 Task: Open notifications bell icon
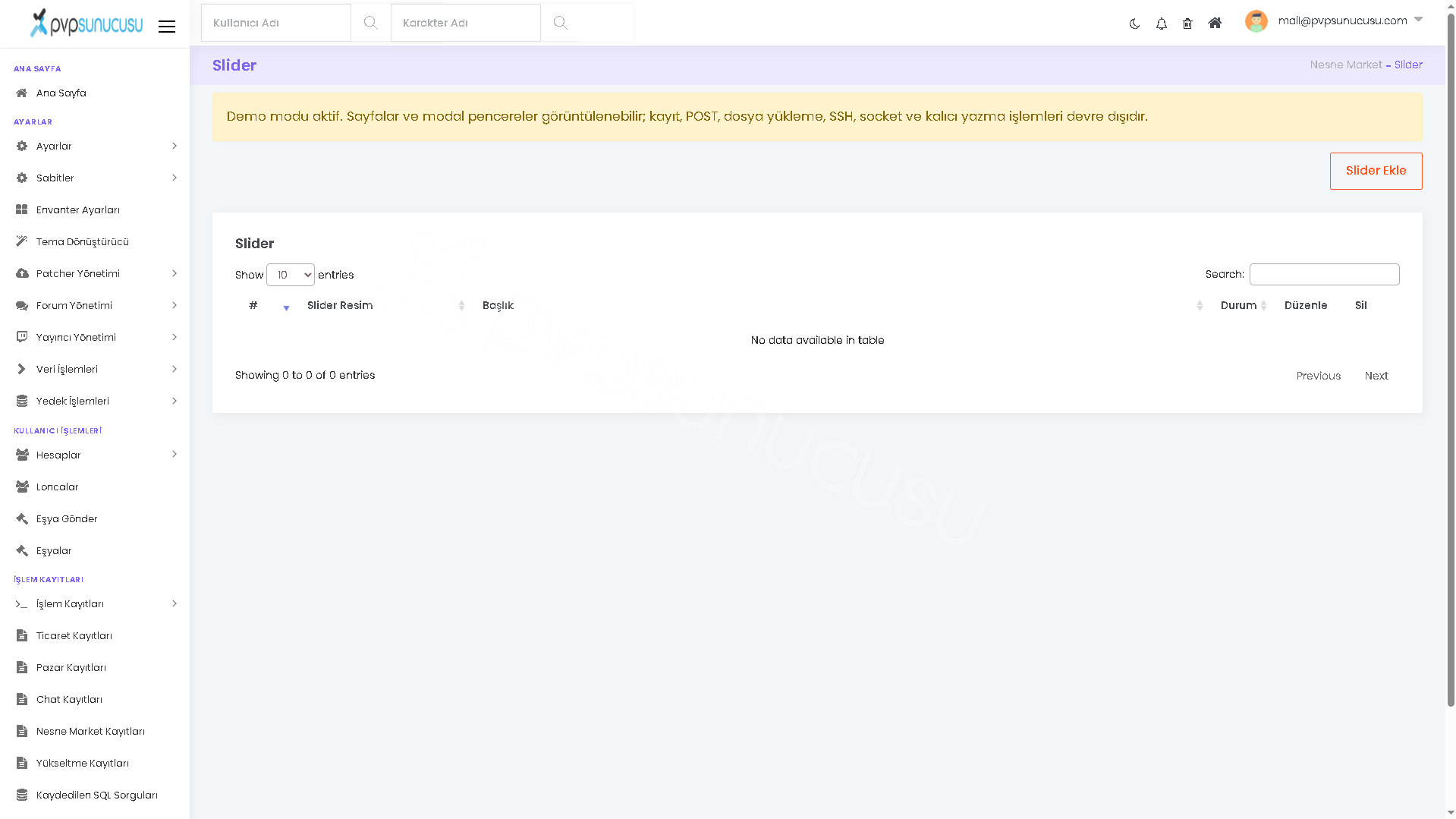pyautogui.click(x=1161, y=24)
